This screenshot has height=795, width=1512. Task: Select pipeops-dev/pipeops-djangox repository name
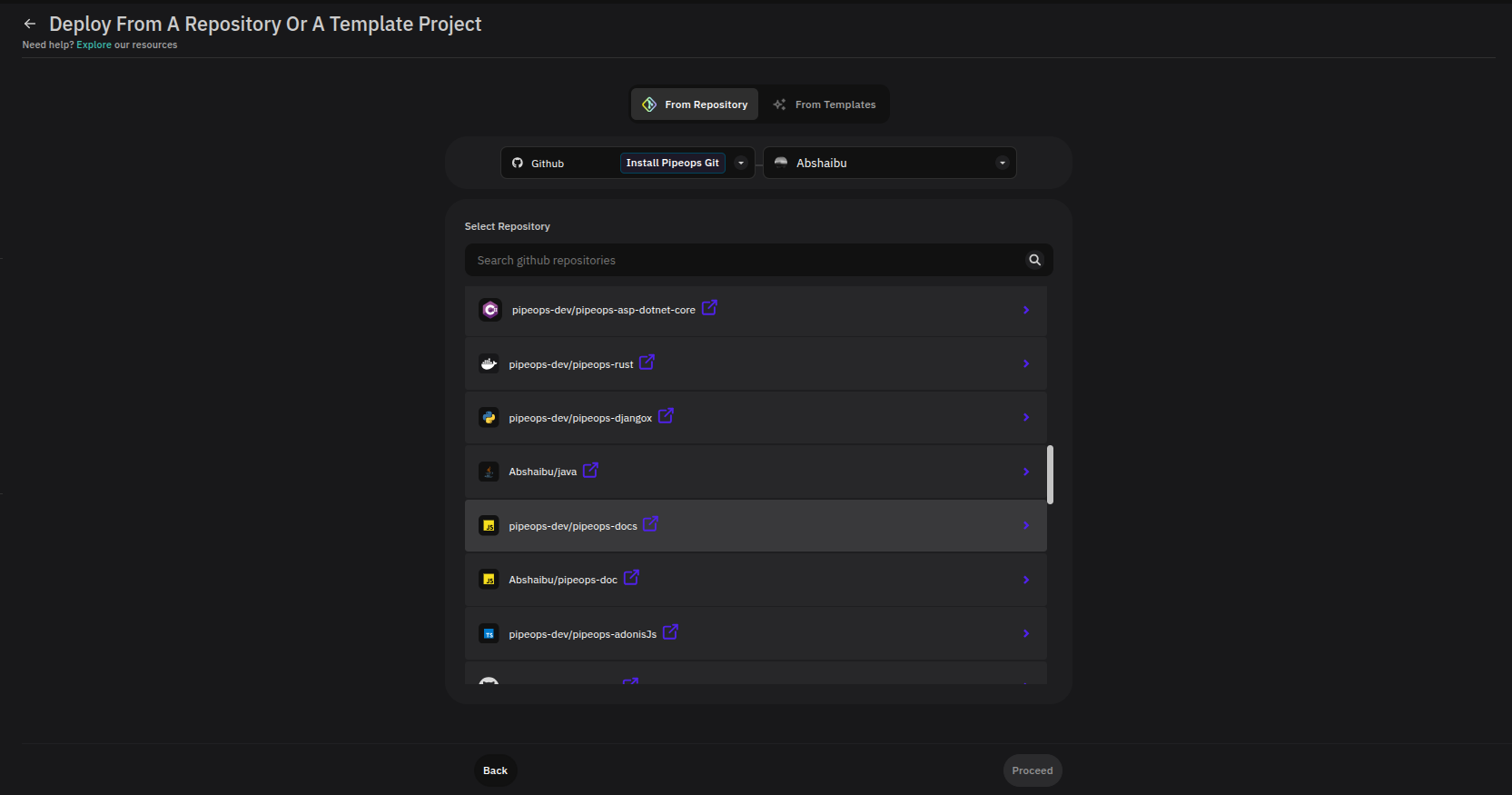[x=580, y=418]
